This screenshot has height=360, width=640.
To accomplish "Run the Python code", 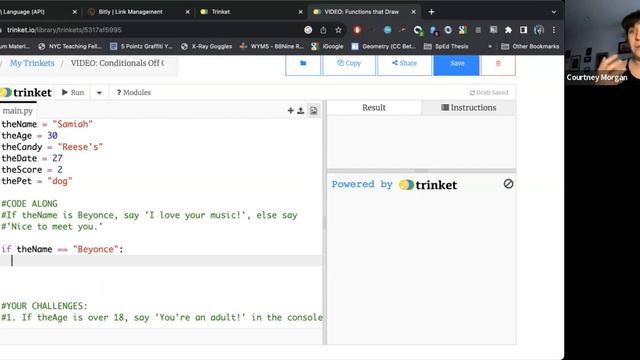I will pyautogui.click(x=73, y=93).
